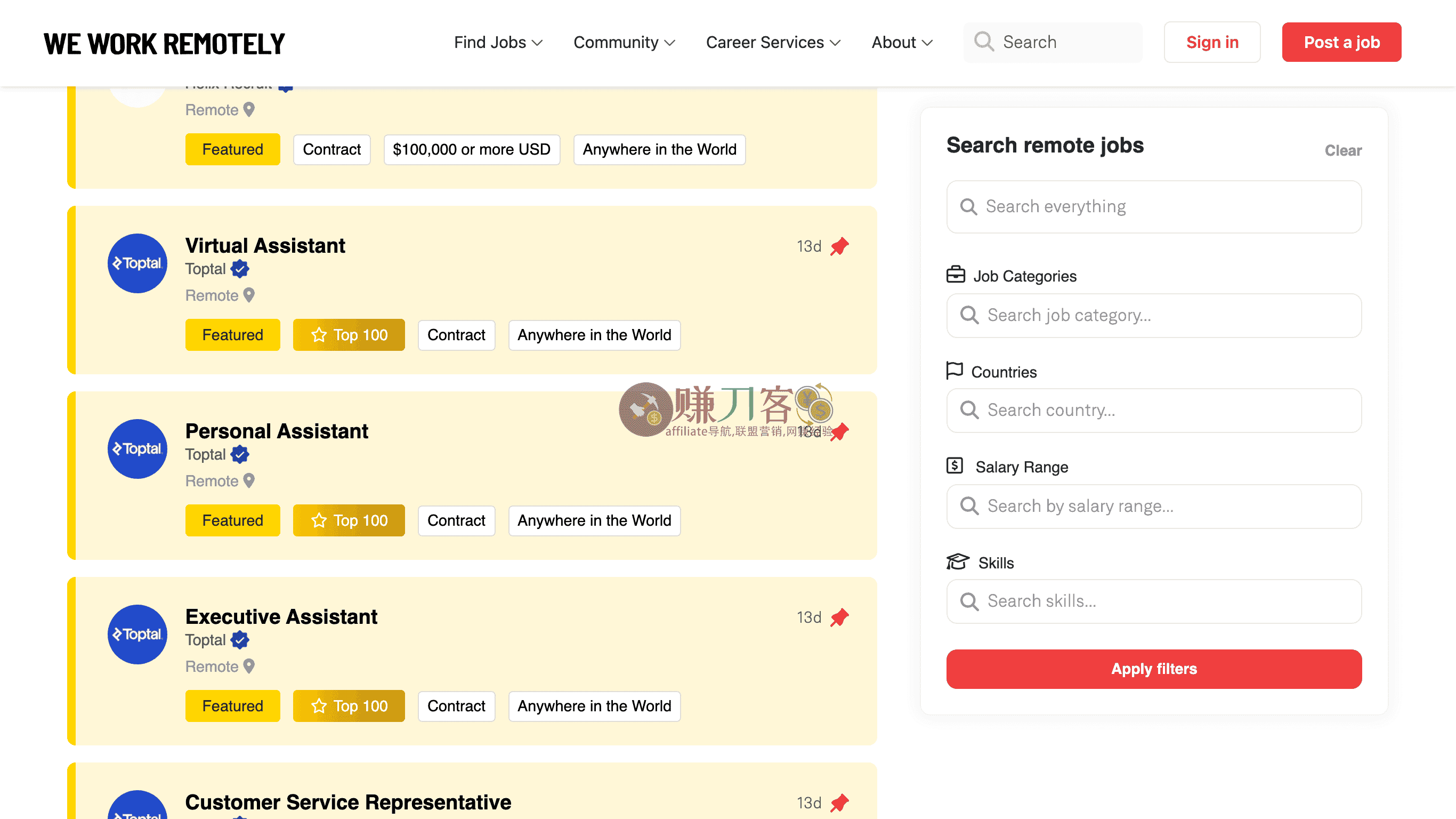Click the country search magnifier icon
This screenshot has height=819, width=1456.
tap(969, 410)
